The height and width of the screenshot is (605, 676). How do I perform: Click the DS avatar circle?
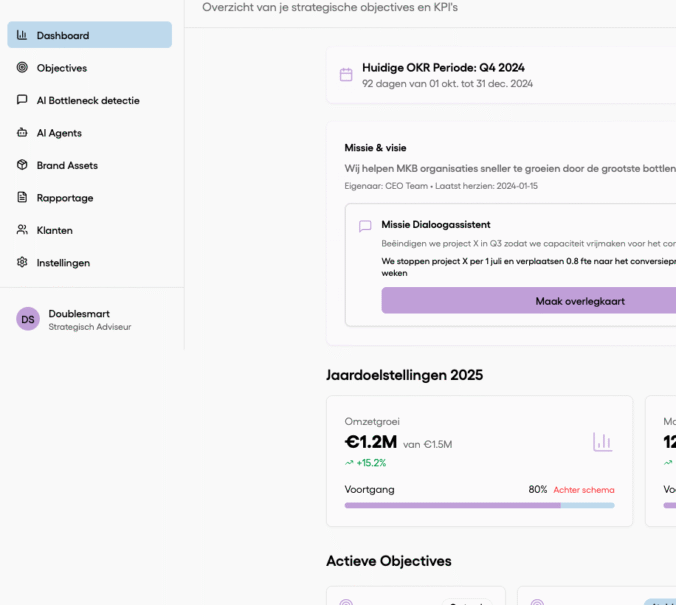click(28, 319)
